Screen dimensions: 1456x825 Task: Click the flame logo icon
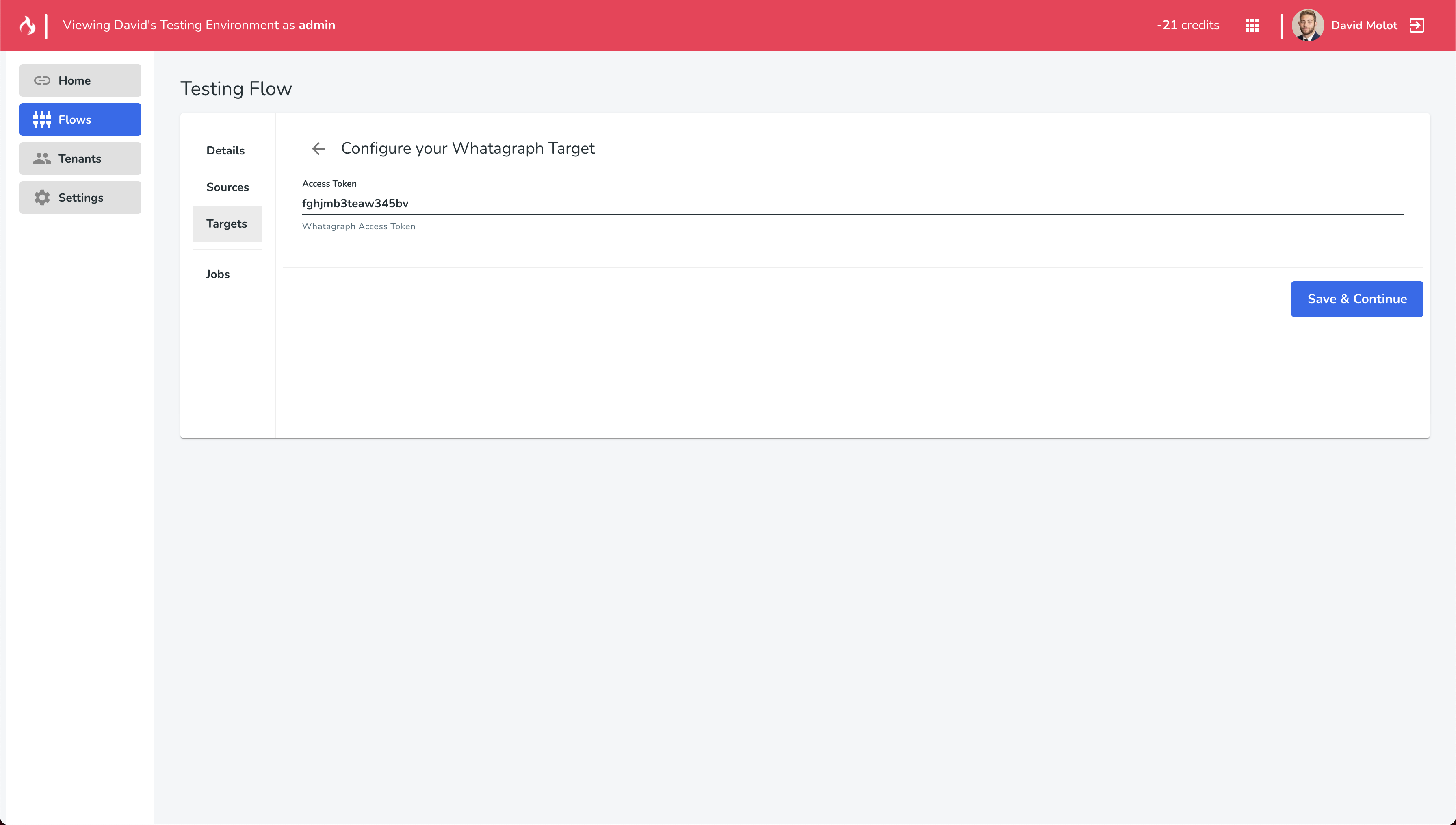coord(27,25)
